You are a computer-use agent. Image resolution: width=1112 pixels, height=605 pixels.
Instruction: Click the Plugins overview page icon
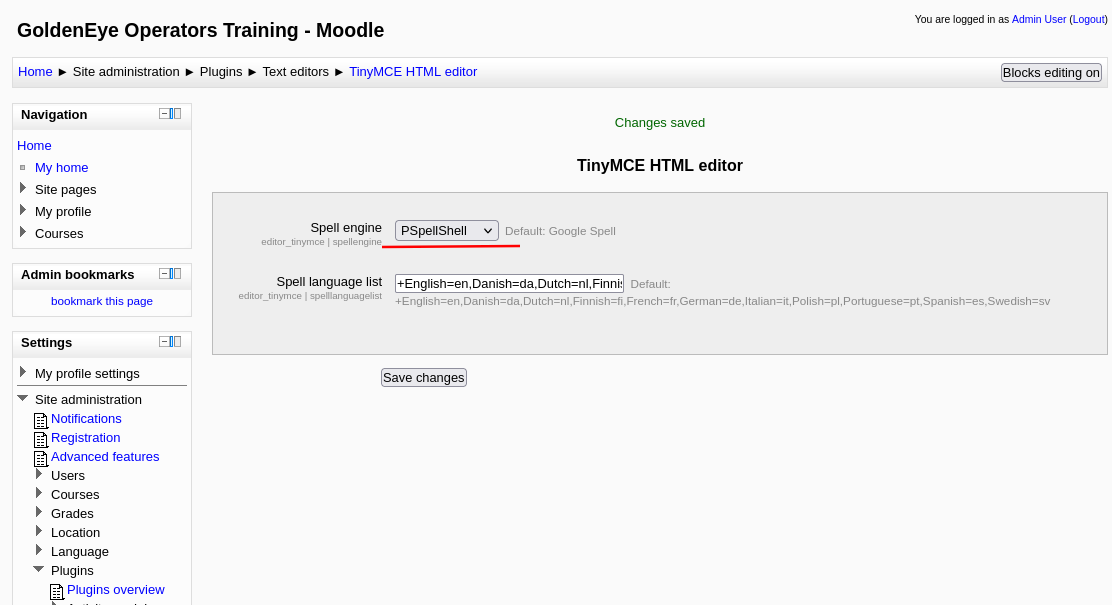coord(57,592)
